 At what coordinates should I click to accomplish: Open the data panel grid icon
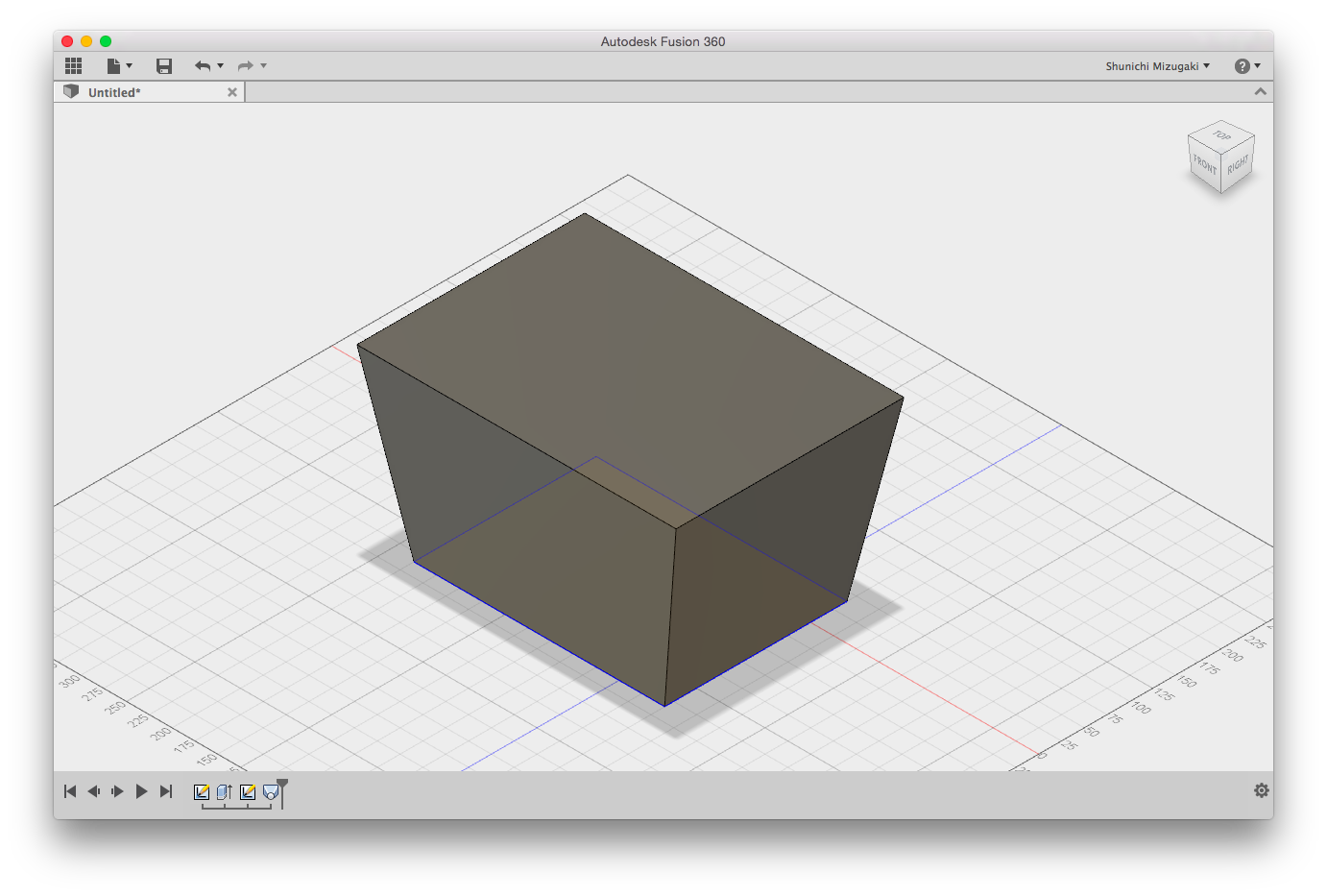click(x=74, y=65)
